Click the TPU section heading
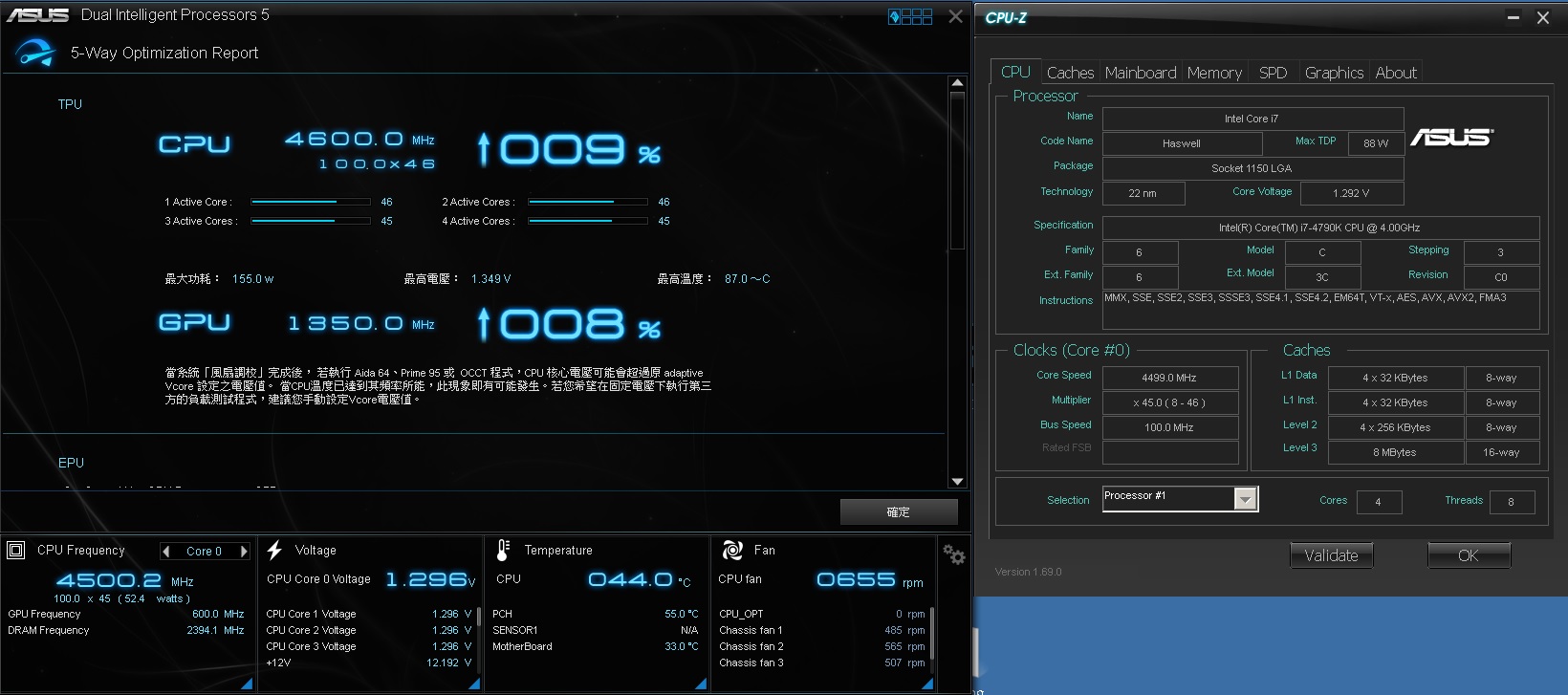Viewport: 1568px width, 695px height. (70, 104)
